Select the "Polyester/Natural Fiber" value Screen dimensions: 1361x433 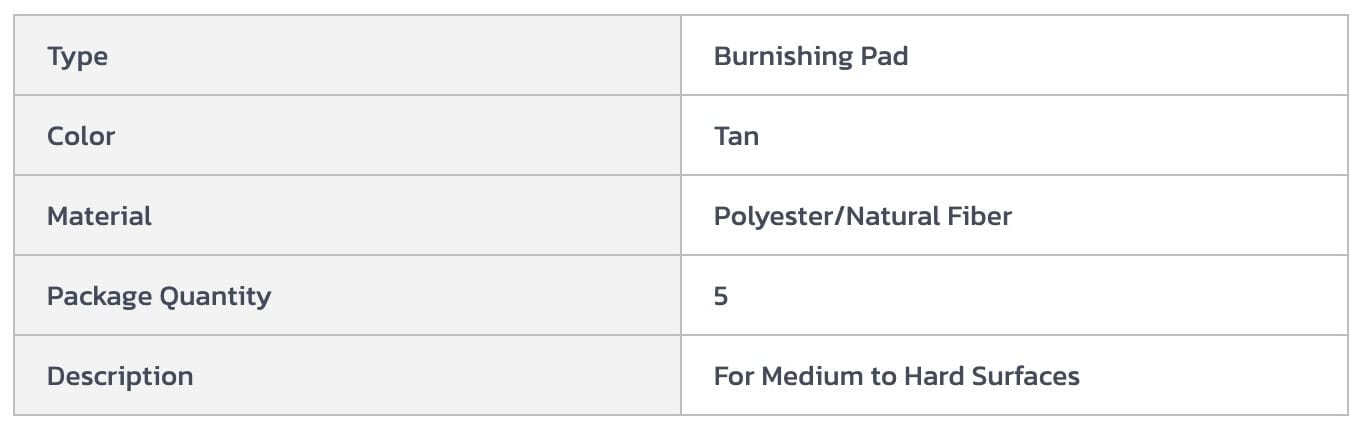(x=862, y=216)
